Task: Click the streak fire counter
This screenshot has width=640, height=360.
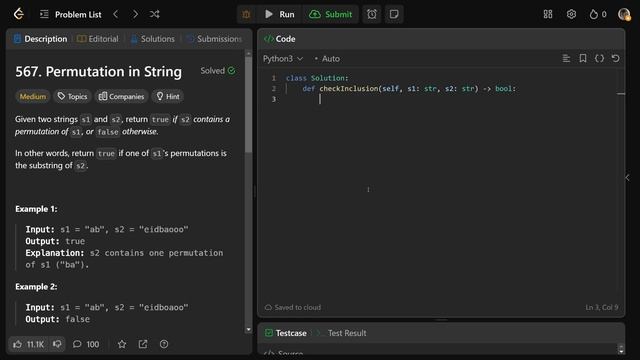Action: pyautogui.click(x=598, y=14)
